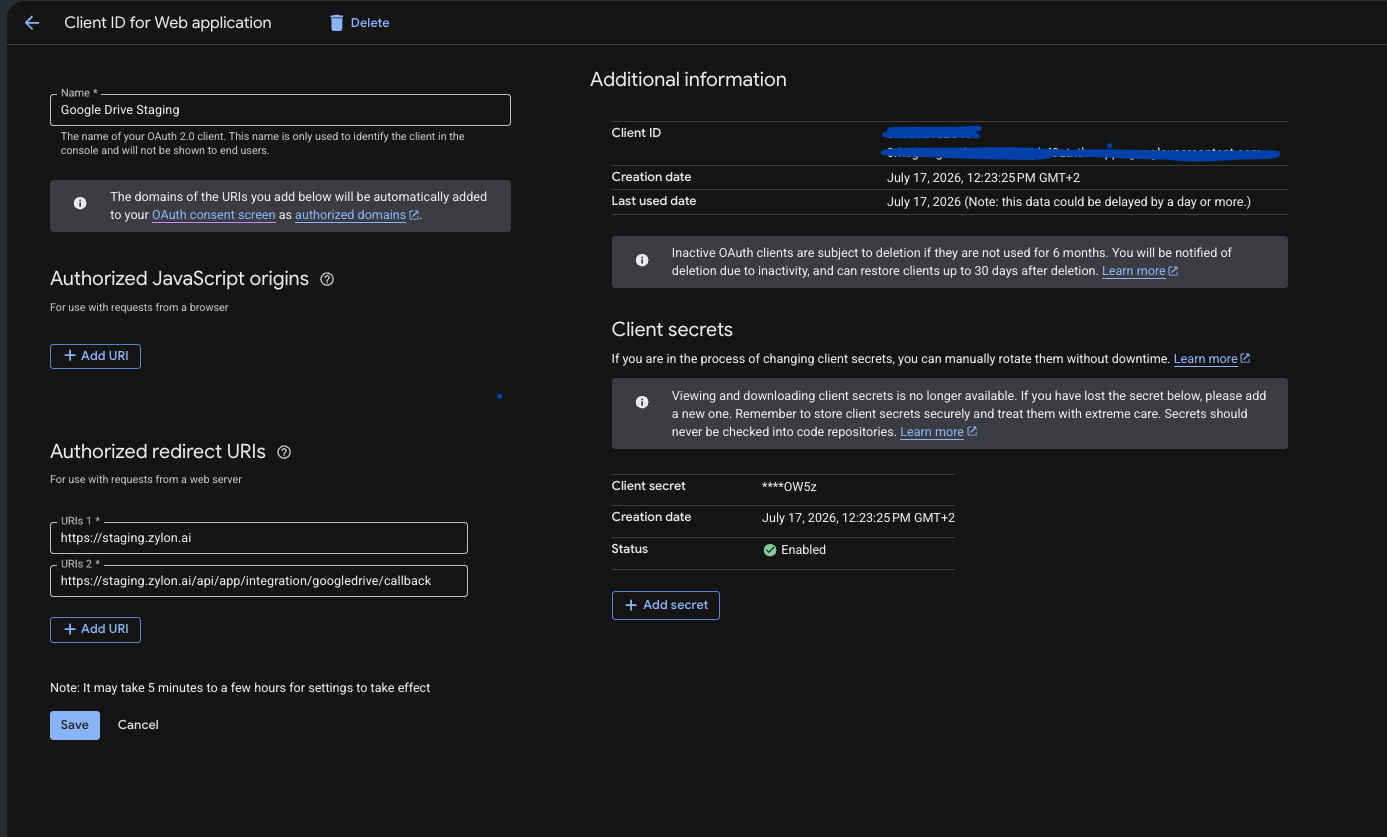Image resolution: width=1387 pixels, height=837 pixels.
Task: Click info icon in domains notice
Action: pos(80,203)
